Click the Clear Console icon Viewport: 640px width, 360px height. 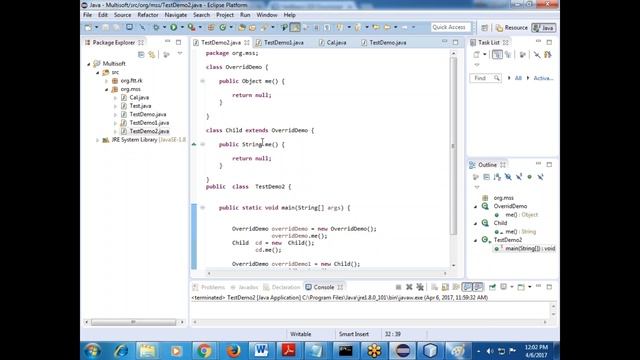(434, 287)
